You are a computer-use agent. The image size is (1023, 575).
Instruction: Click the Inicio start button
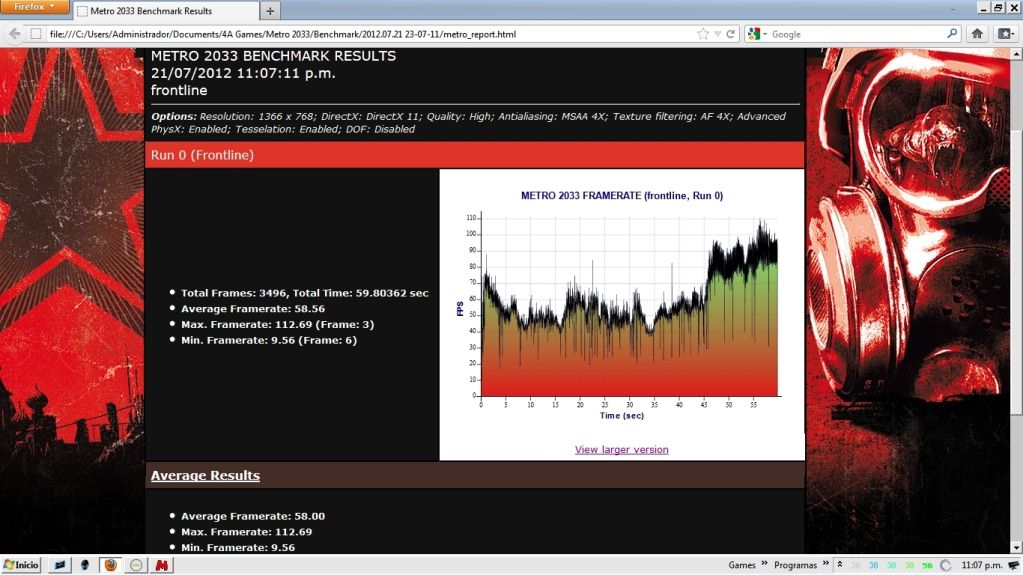point(21,565)
